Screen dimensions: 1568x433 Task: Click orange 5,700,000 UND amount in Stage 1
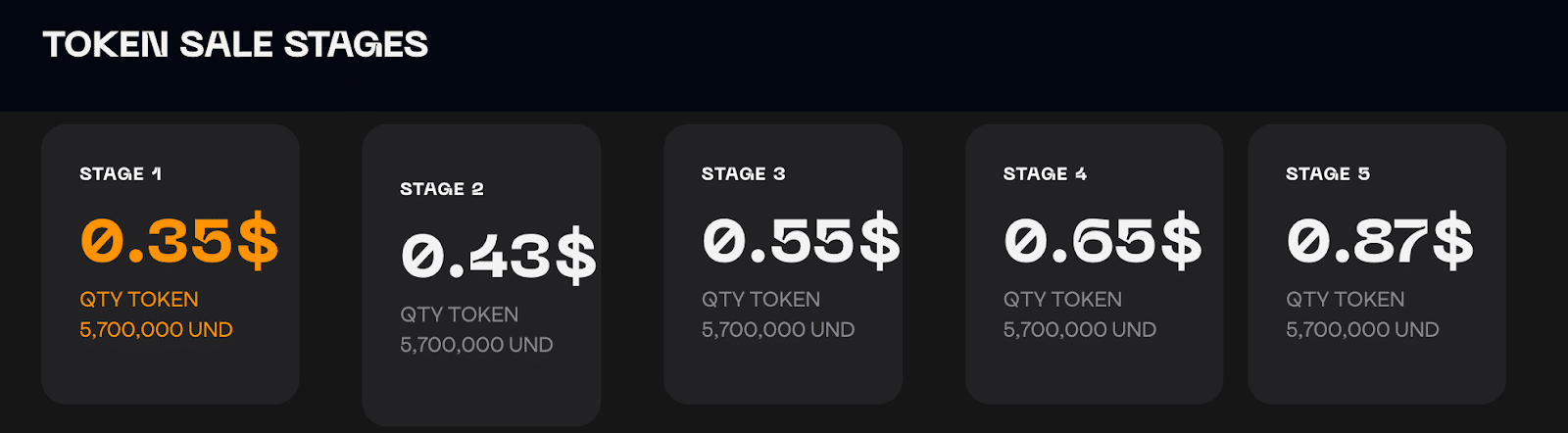click(x=156, y=329)
